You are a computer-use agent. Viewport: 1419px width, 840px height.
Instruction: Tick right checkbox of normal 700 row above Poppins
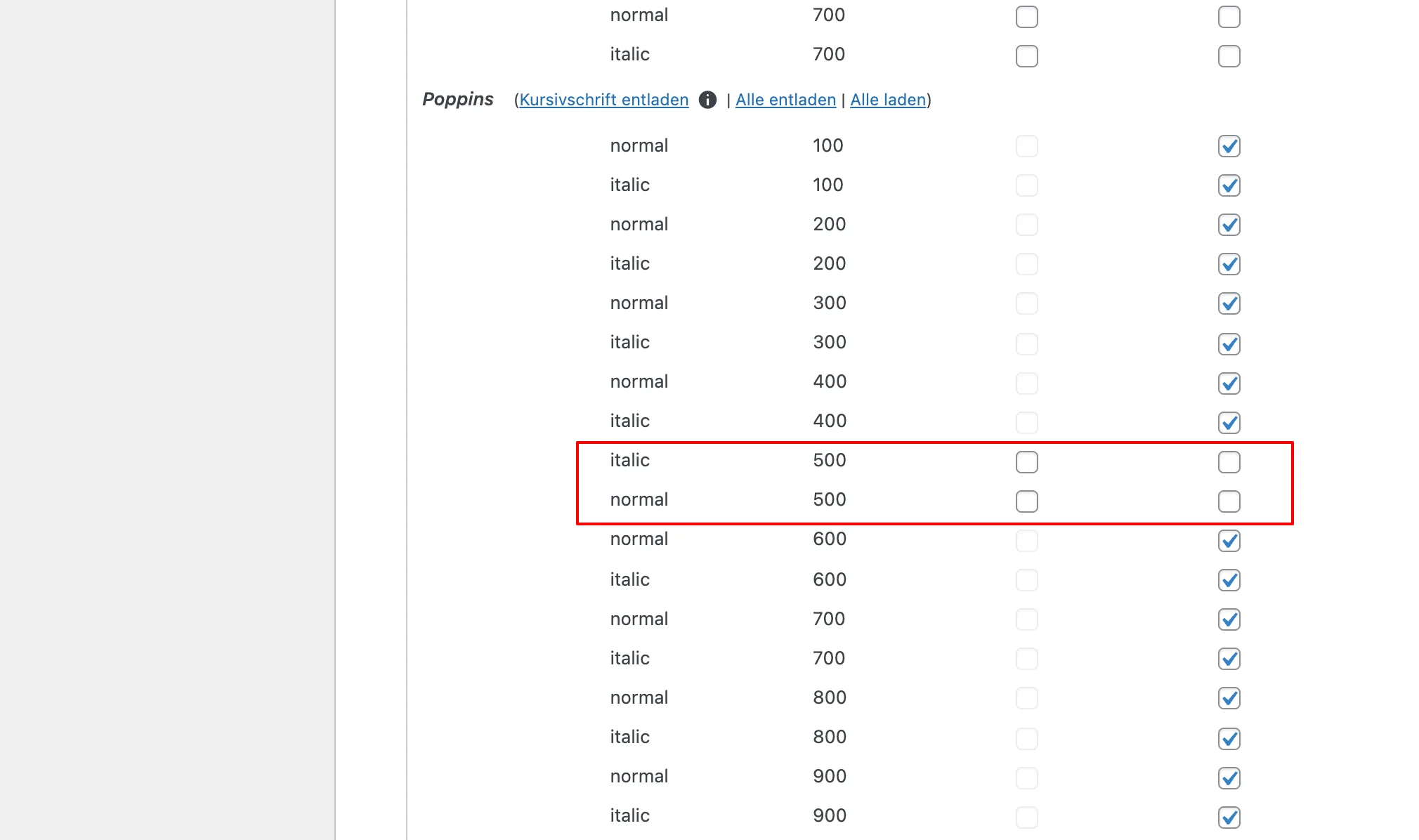(x=1229, y=17)
